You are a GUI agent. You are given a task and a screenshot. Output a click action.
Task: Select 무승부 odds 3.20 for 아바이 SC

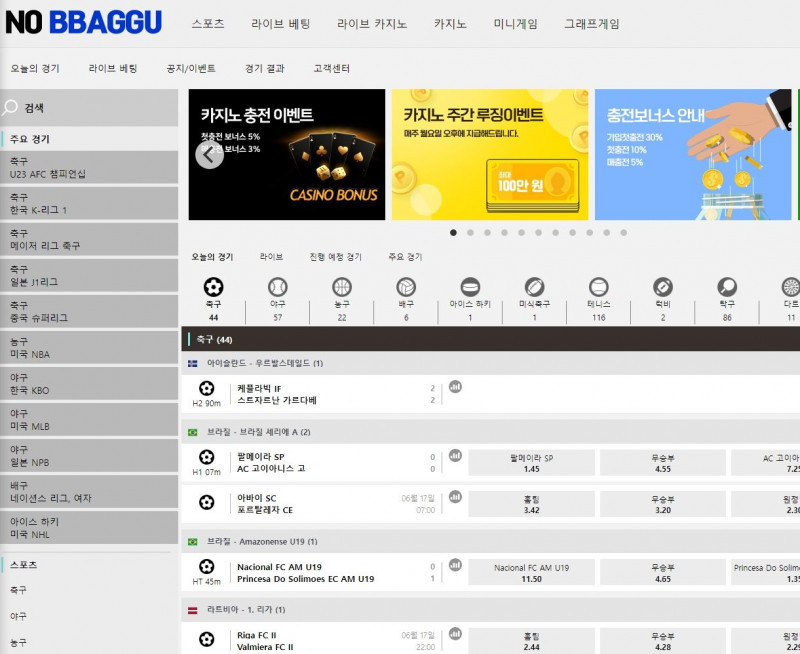[662, 504]
